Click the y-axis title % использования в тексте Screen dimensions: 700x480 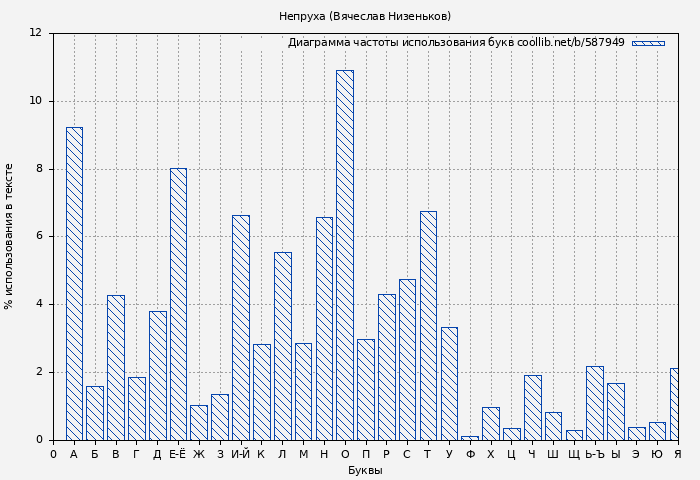(x=10, y=236)
